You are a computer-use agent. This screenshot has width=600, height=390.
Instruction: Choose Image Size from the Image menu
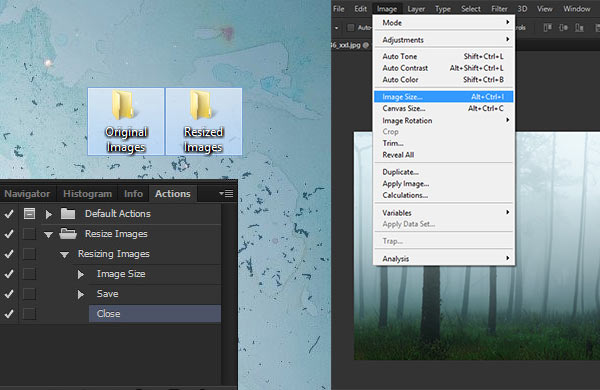point(444,97)
